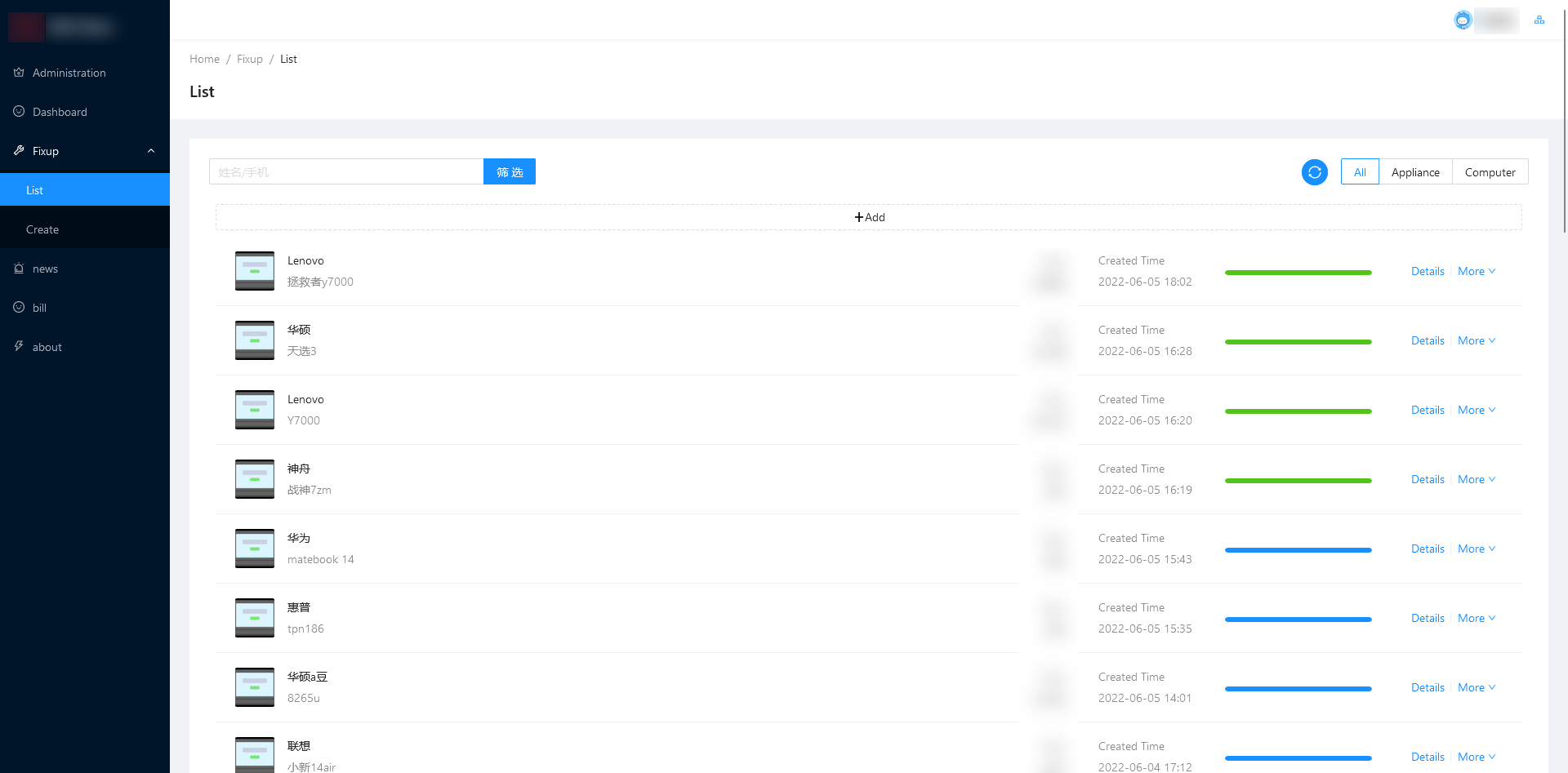
Task: Open the Administration menu item
Action: tap(85, 73)
